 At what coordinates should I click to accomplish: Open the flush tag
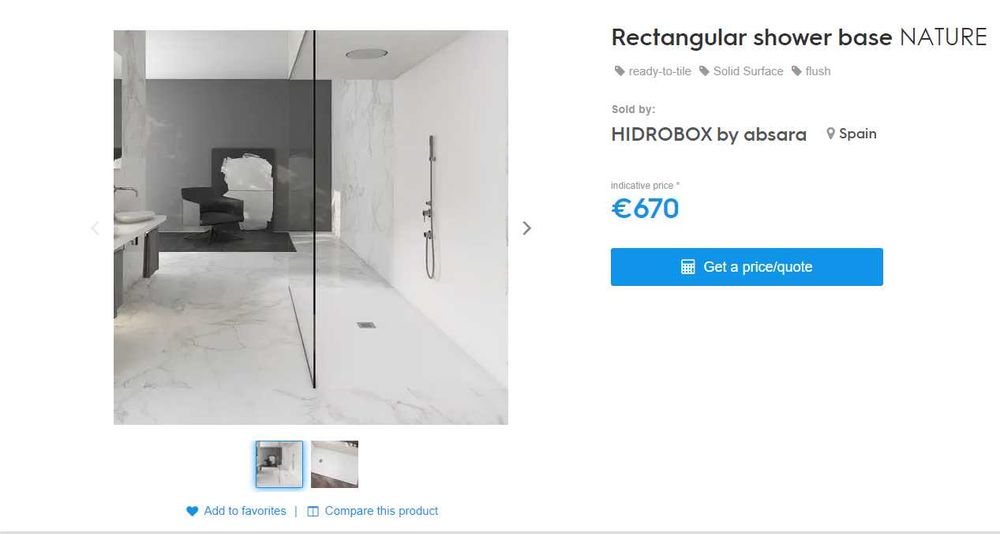818,71
